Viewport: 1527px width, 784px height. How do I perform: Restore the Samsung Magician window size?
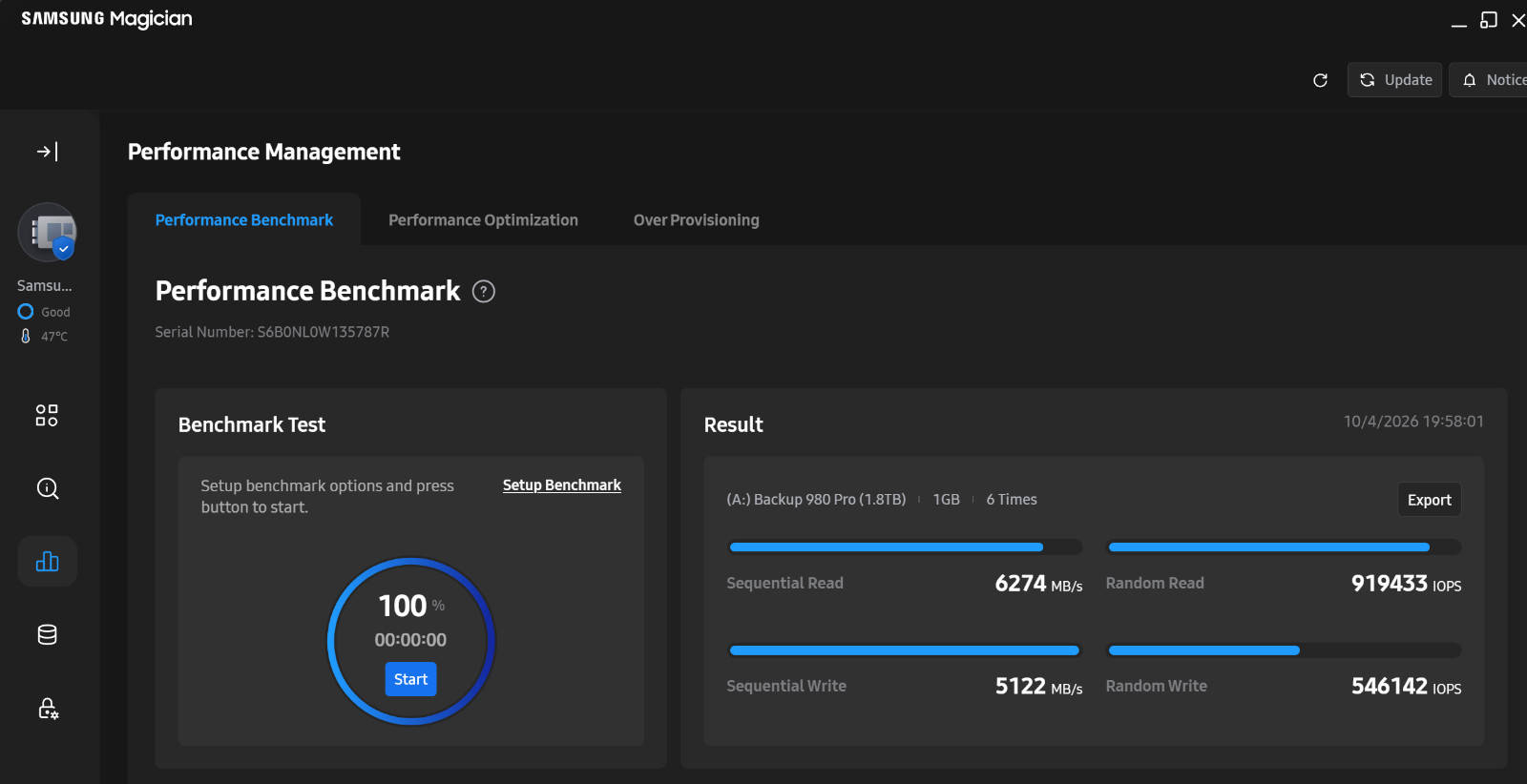coord(1489,20)
